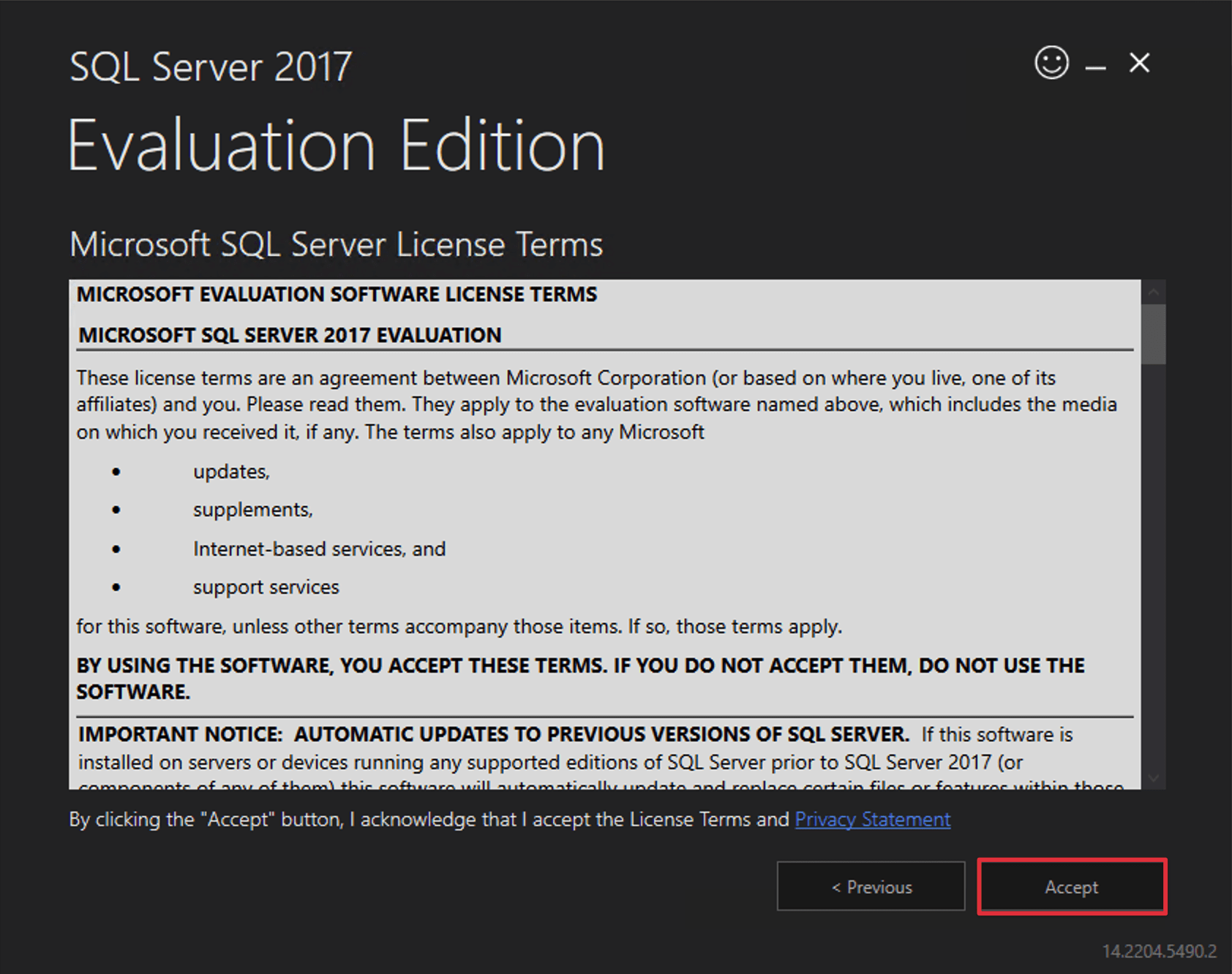Click the Previous button
1232x974 pixels.
(870, 887)
